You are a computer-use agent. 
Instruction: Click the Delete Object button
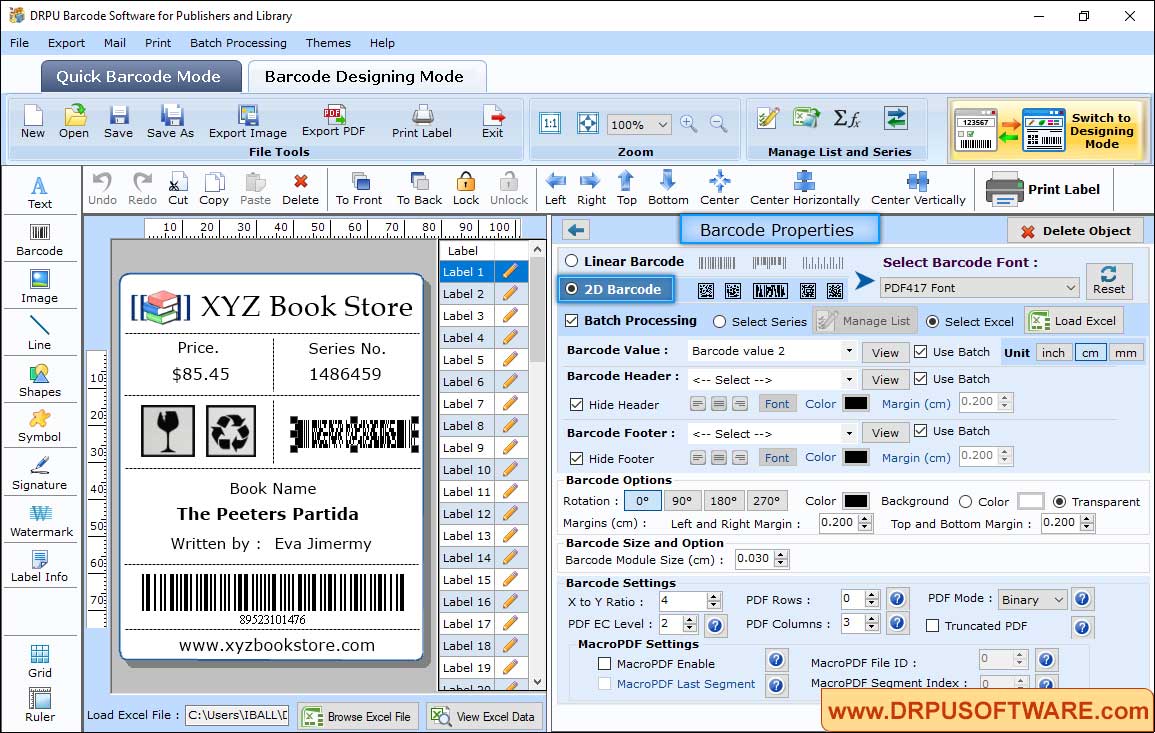1075,231
